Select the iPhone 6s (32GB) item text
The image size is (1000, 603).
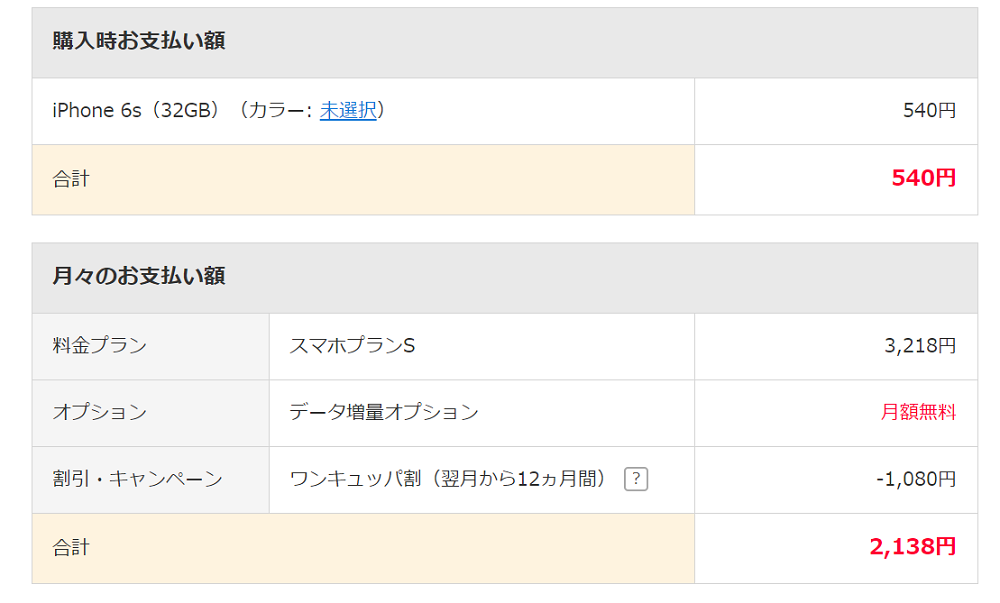pos(135,111)
